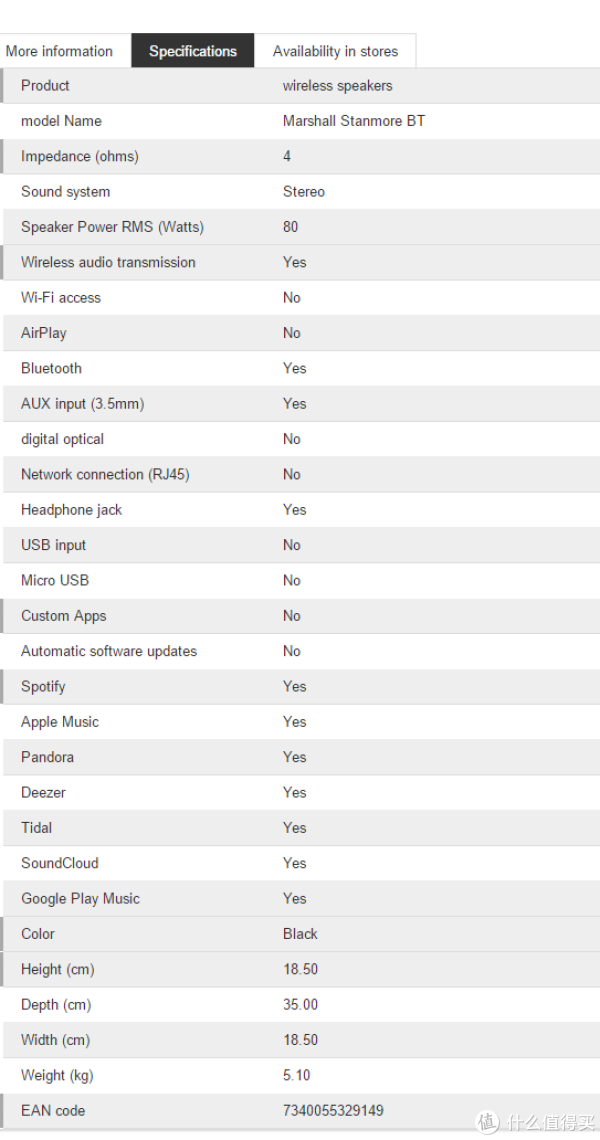Click the wireless speakers product value
The height and width of the screenshot is (1140, 600).
(x=337, y=85)
